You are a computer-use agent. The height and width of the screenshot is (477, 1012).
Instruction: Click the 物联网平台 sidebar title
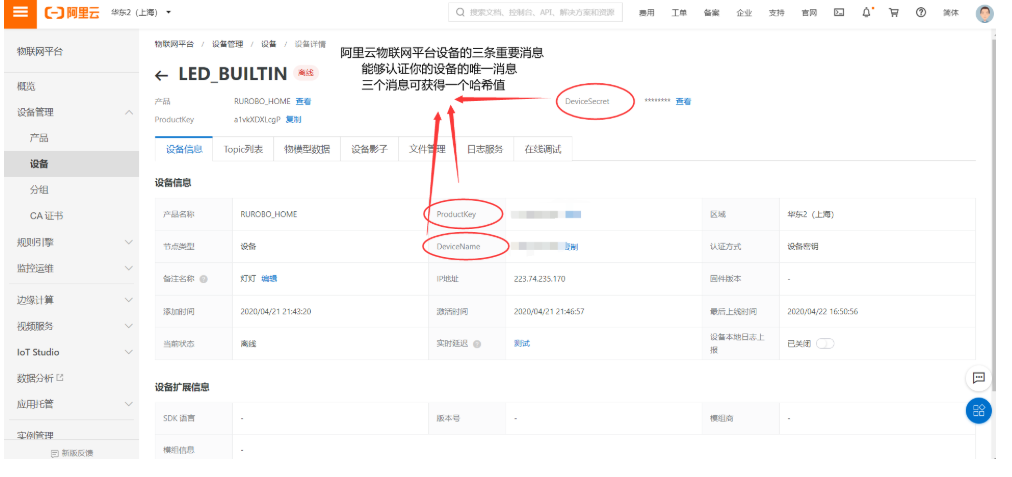click(40, 52)
